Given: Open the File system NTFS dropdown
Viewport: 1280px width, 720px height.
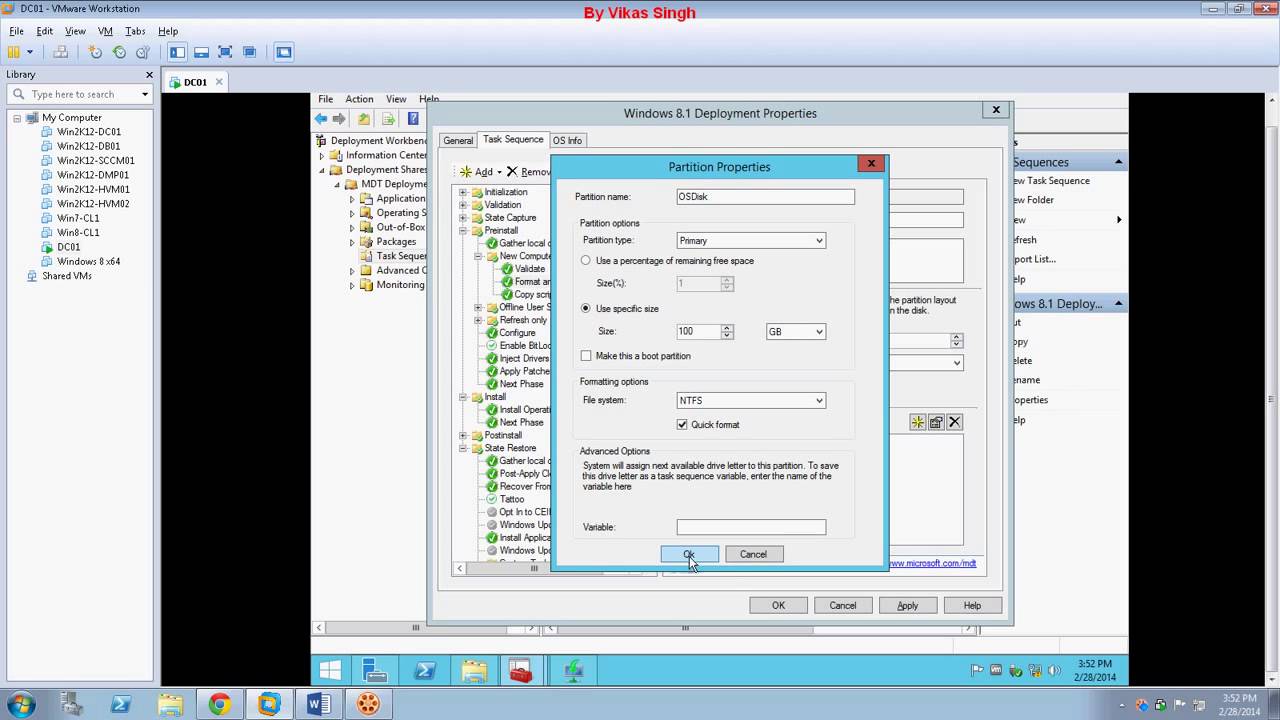Looking at the screenshot, I should [751, 401].
